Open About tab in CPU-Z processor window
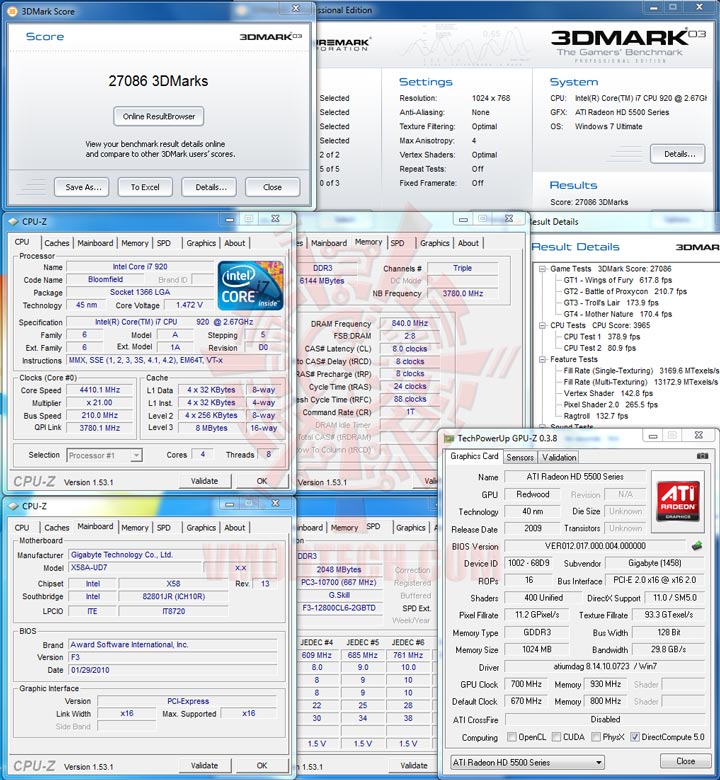Screen dimensions: 720x780 [234, 243]
